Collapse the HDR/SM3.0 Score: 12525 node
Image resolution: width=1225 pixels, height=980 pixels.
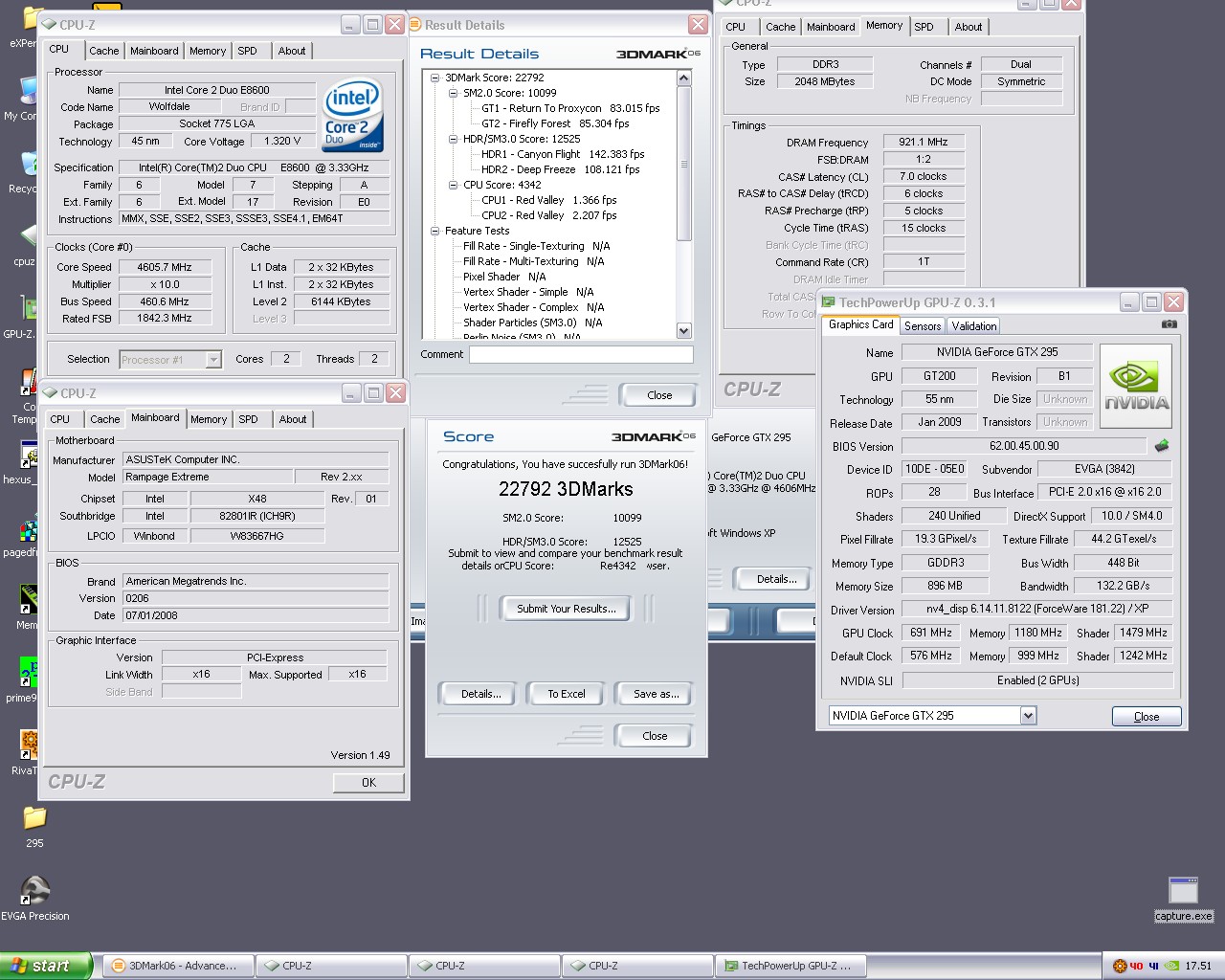click(x=454, y=139)
